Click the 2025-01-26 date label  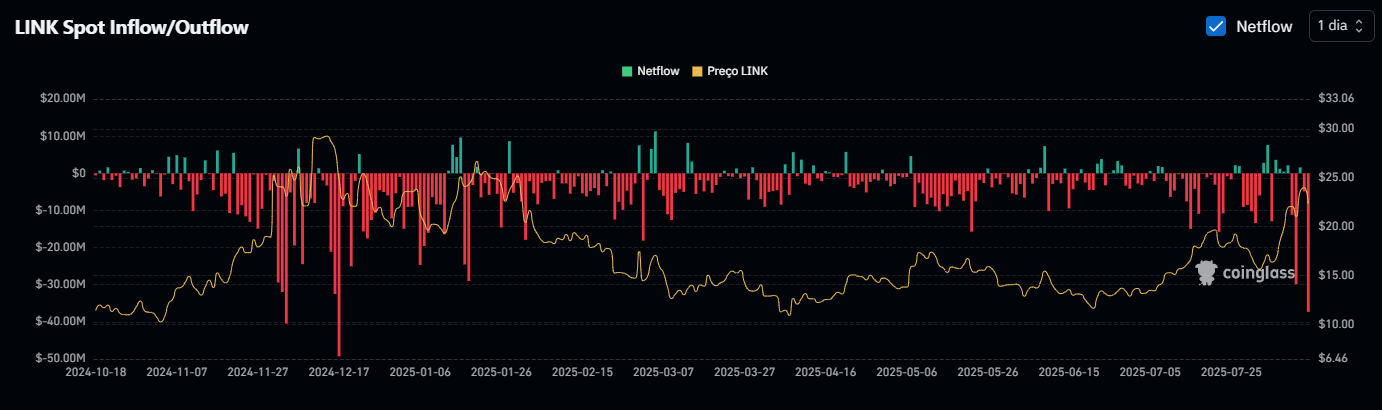click(500, 371)
